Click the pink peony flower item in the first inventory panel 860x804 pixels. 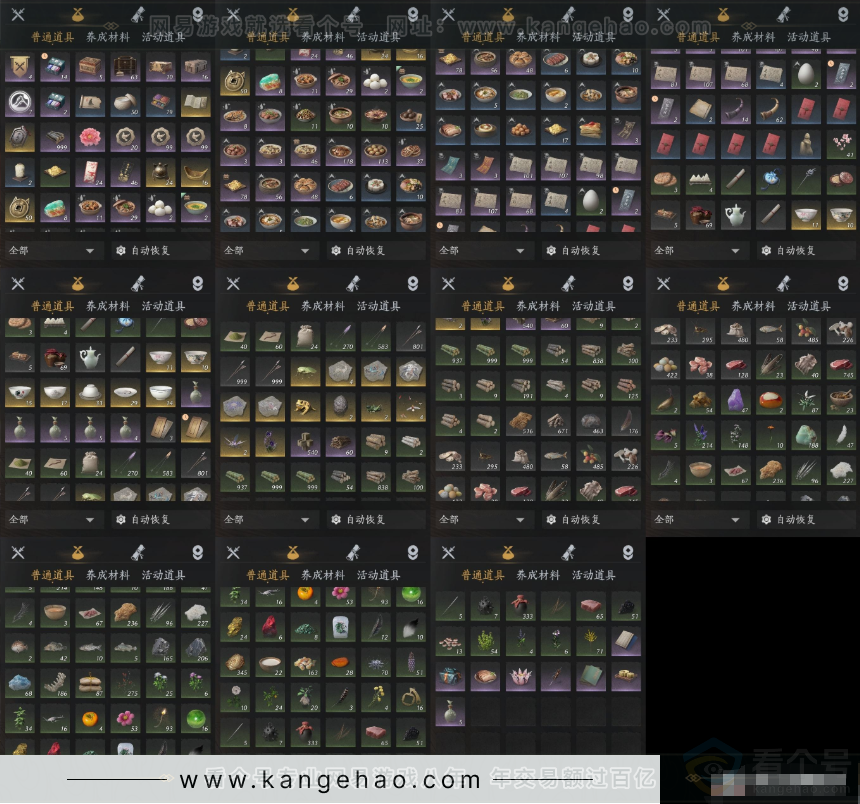89,136
